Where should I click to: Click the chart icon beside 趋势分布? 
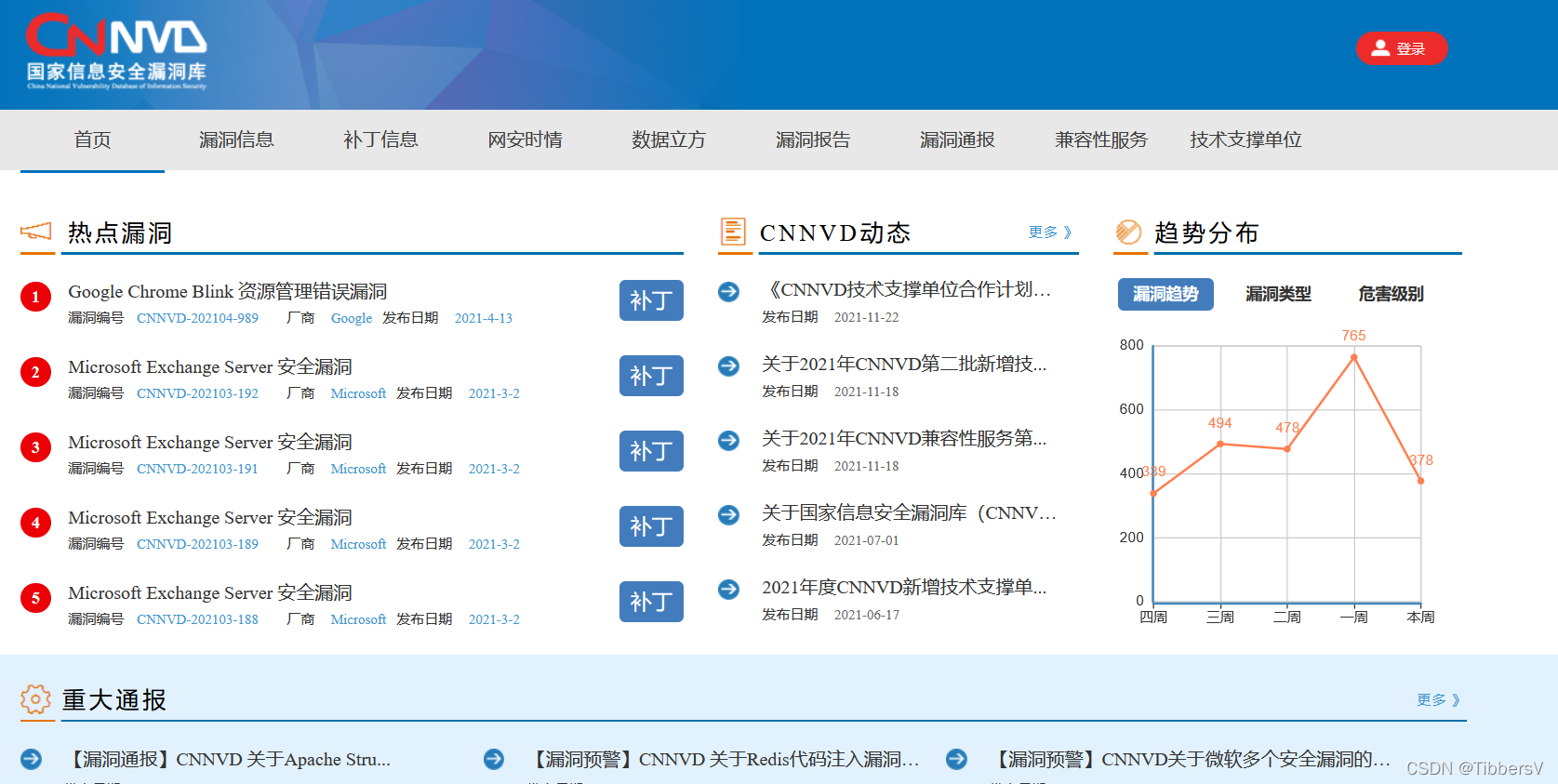point(1128,232)
